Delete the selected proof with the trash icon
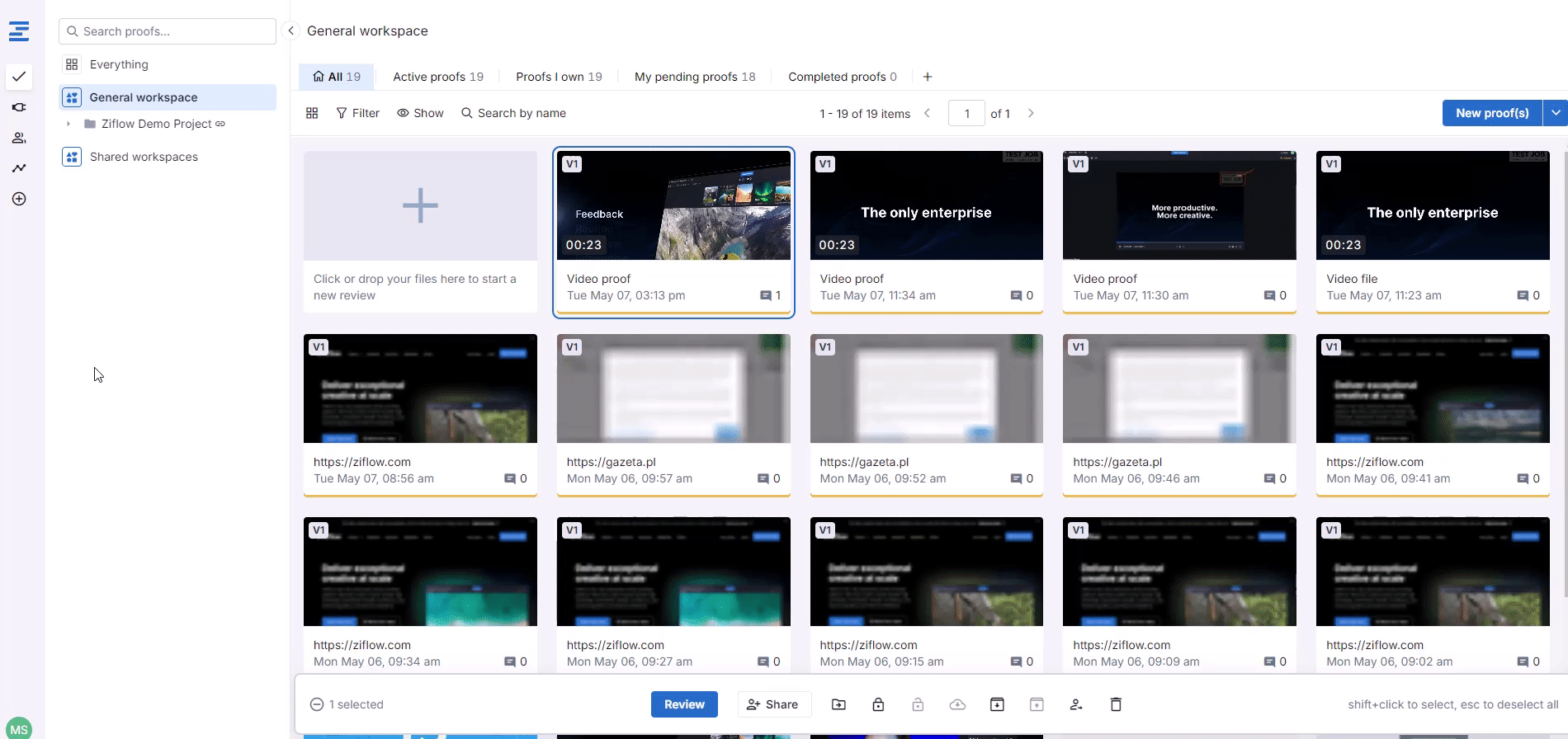This screenshot has height=739, width=1568. (1116, 704)
